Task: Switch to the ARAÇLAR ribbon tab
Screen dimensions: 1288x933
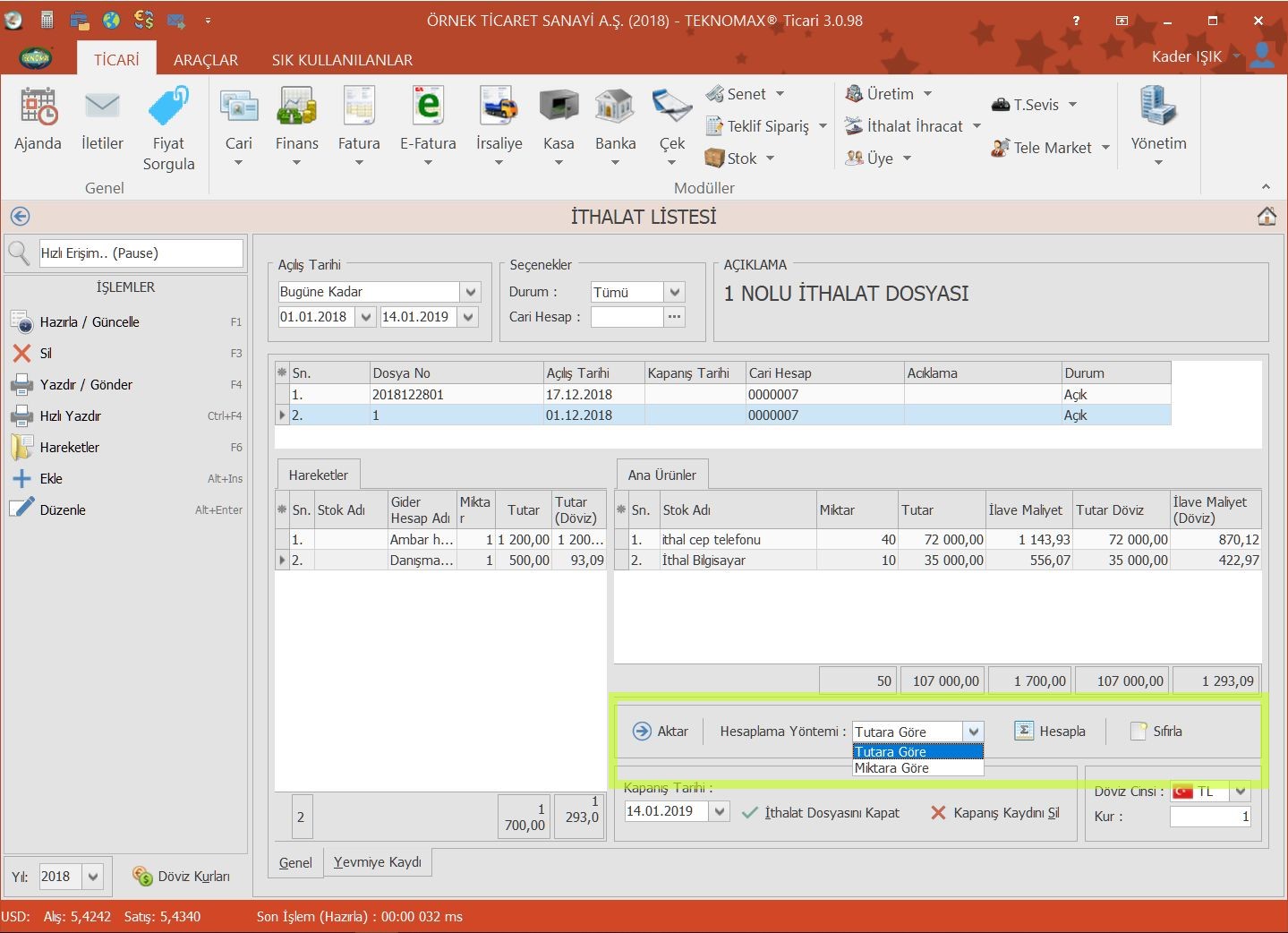Action: pos(206,60)
